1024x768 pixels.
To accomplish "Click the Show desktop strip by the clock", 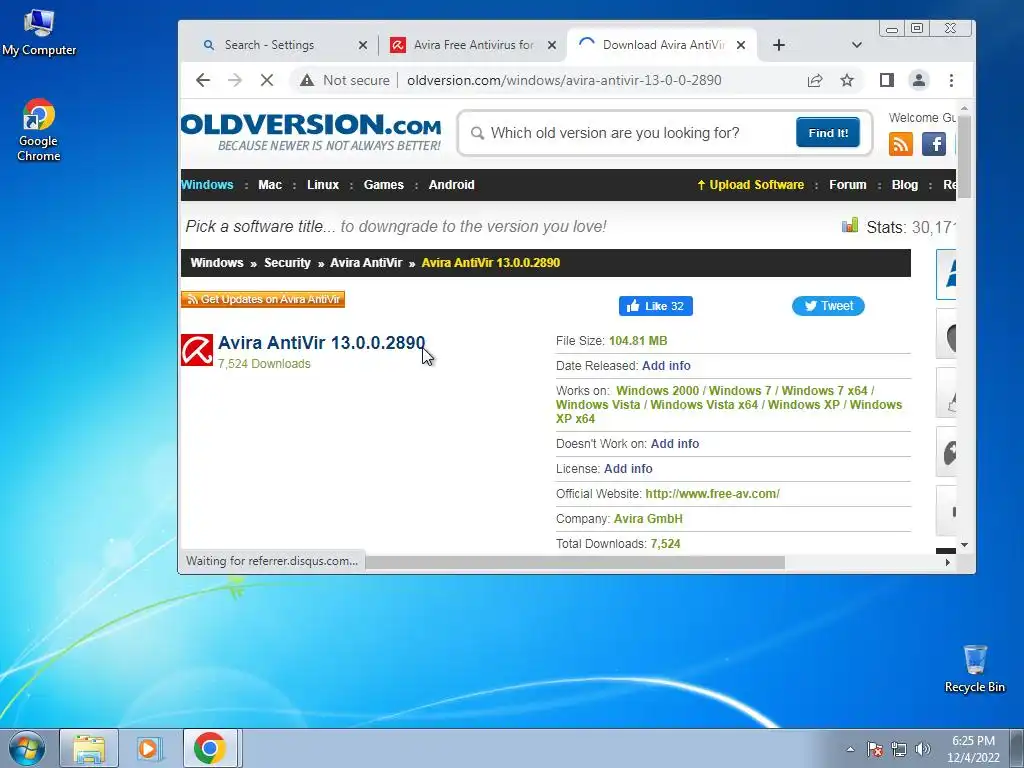I will click(1017, 748).
